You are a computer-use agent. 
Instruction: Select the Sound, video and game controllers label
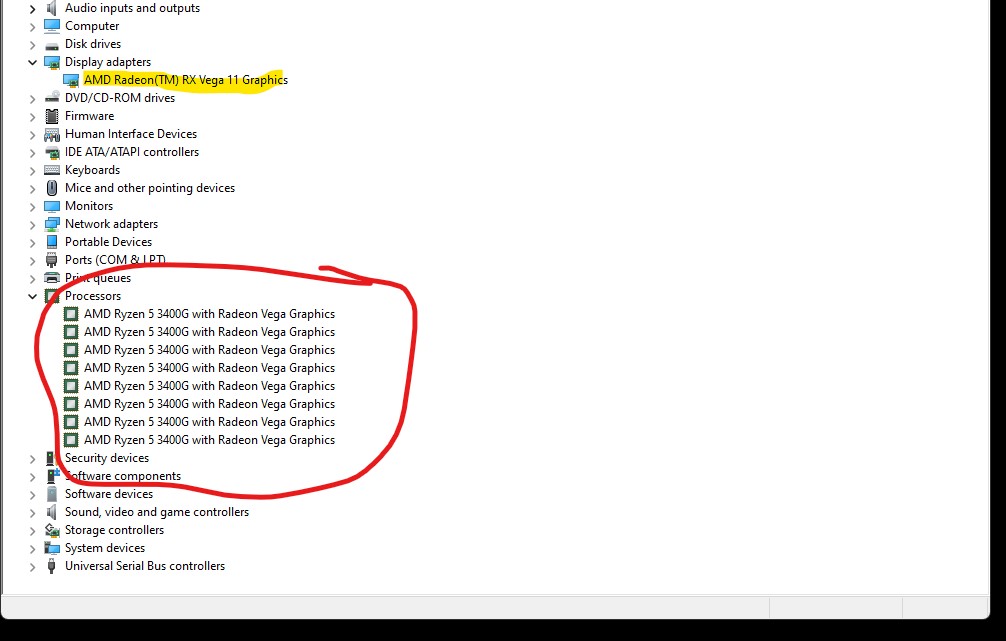156,512
